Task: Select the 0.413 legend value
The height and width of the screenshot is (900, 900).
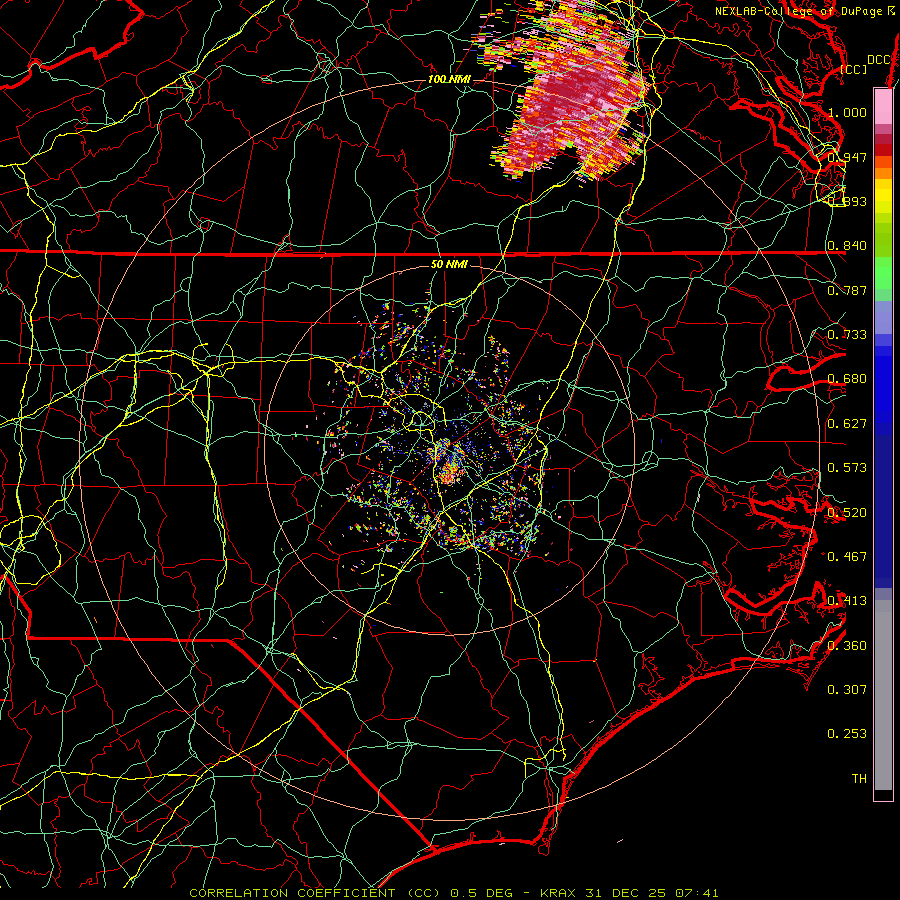Action: coord(847,601)
